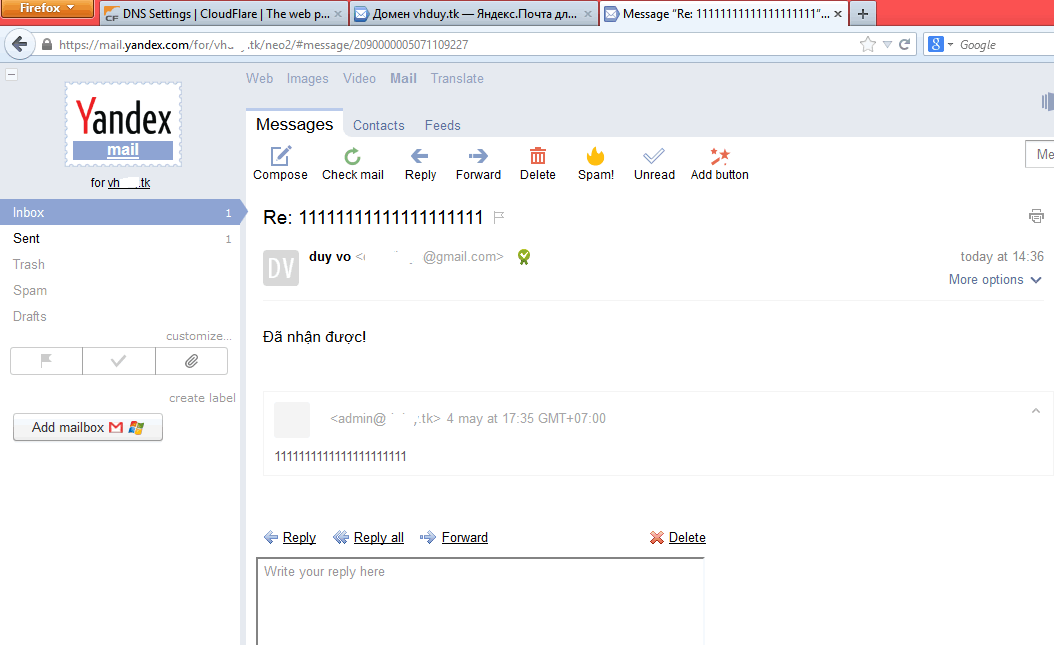The width and height of the screenshot is (1054, 645).
Task: Open the Firefox menu dropdown
Action: 47,9
